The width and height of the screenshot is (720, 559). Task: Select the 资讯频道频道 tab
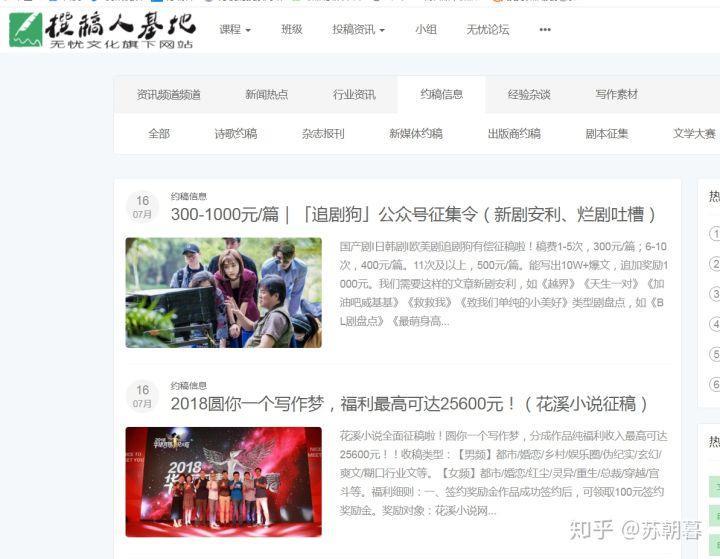169,95
